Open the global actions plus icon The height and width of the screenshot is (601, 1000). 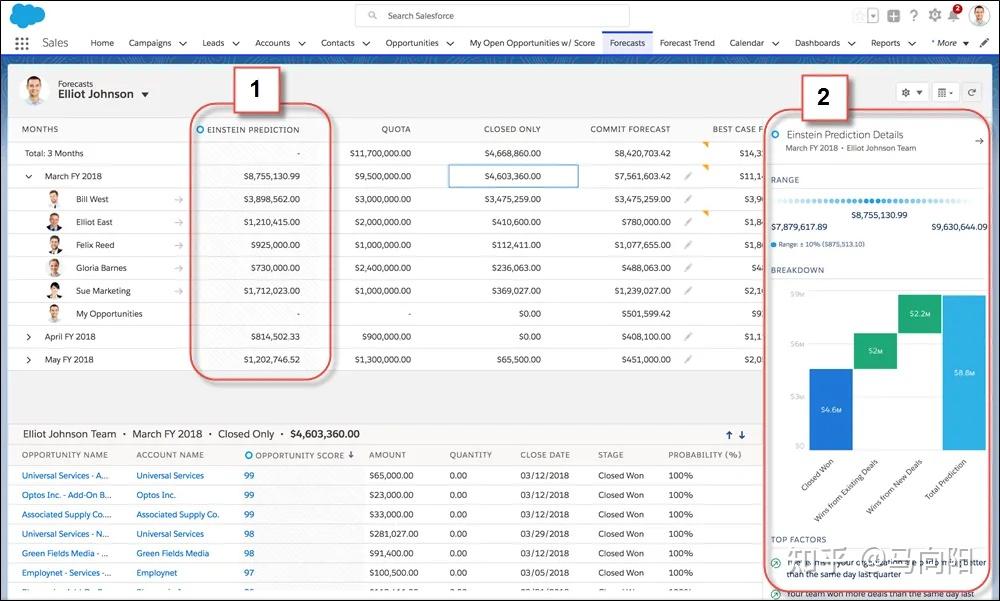[x=893, y=16]
